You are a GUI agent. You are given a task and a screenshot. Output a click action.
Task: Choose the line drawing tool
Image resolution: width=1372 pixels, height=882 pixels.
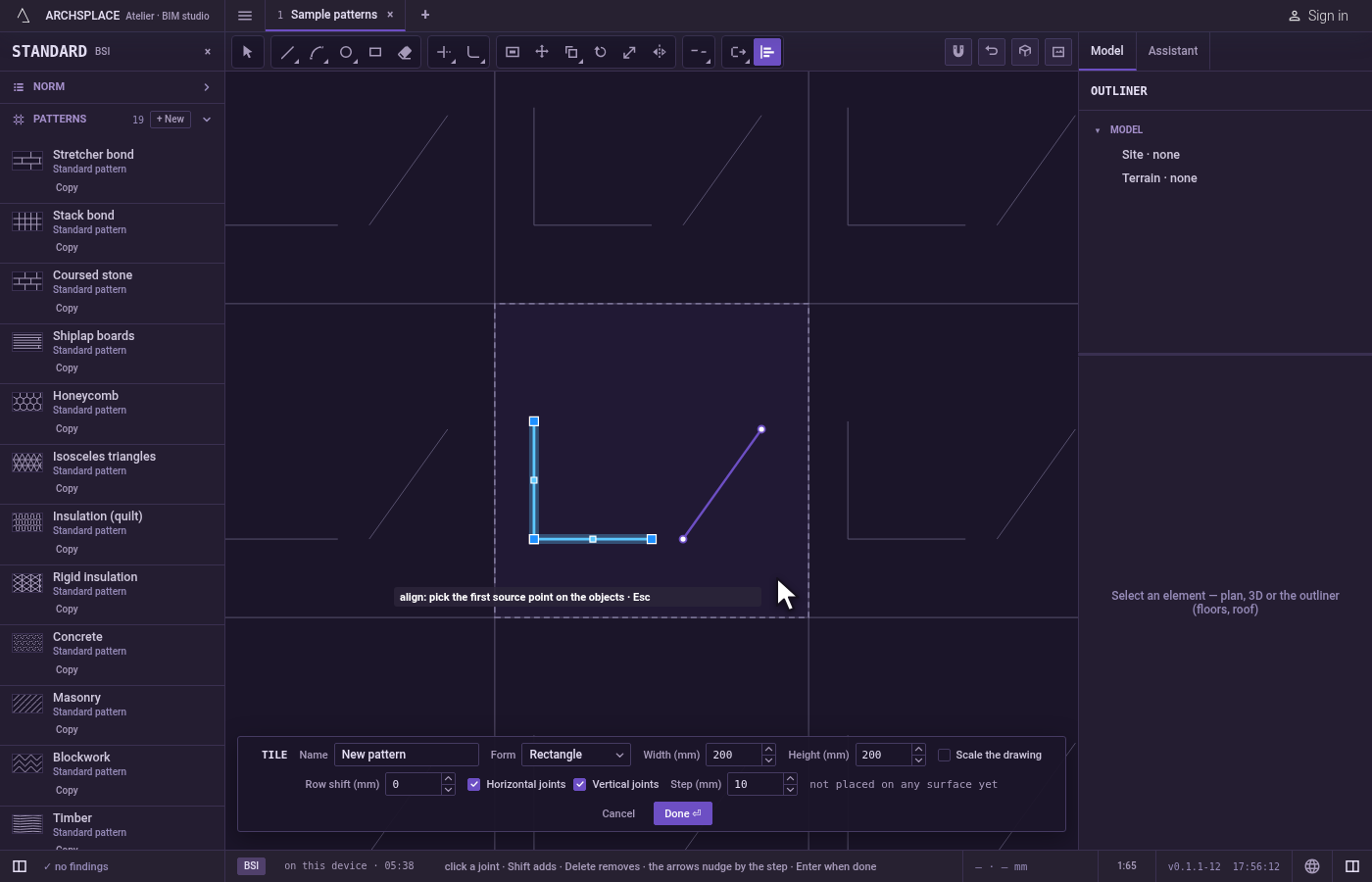(287, 52)
